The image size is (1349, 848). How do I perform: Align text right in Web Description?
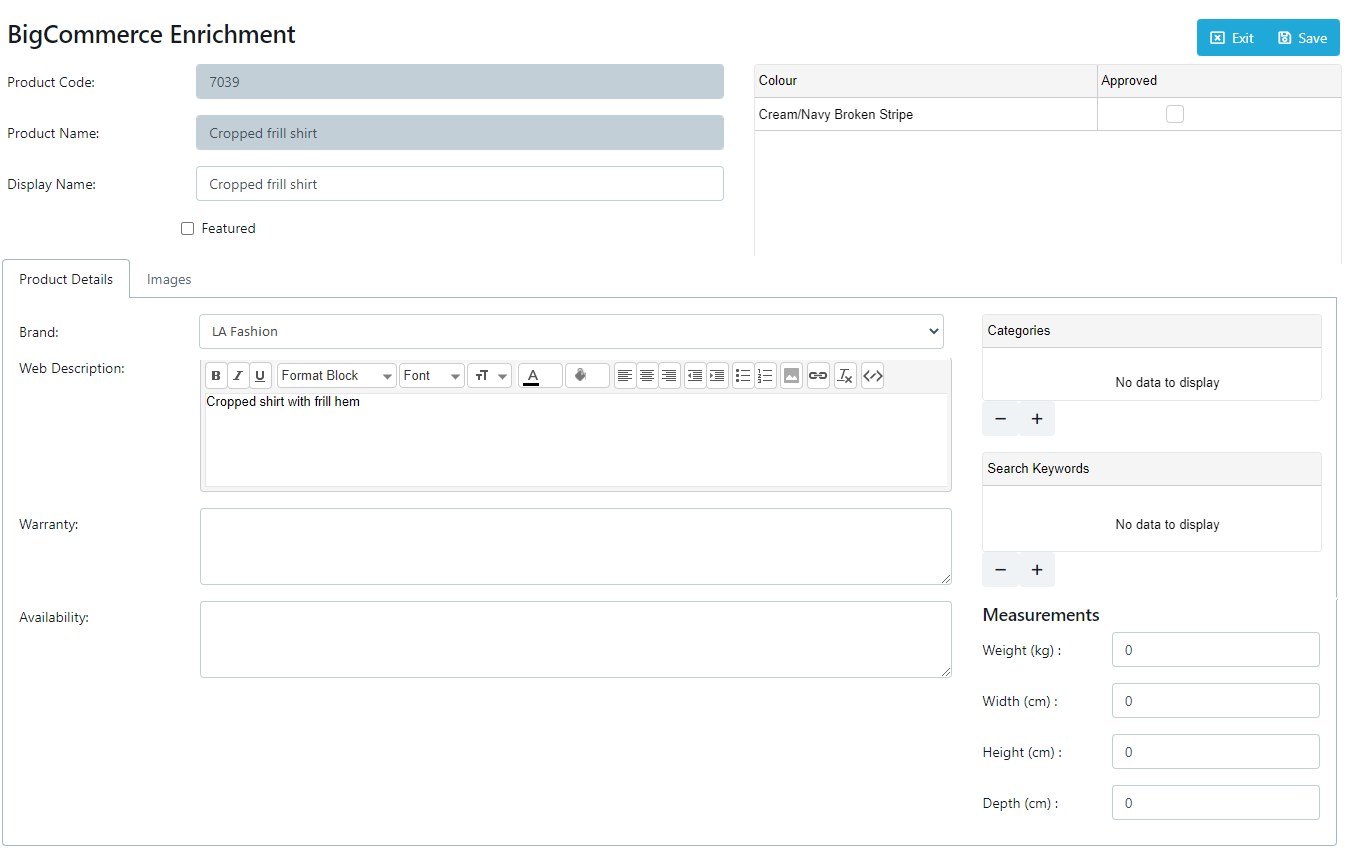(669, 376)
